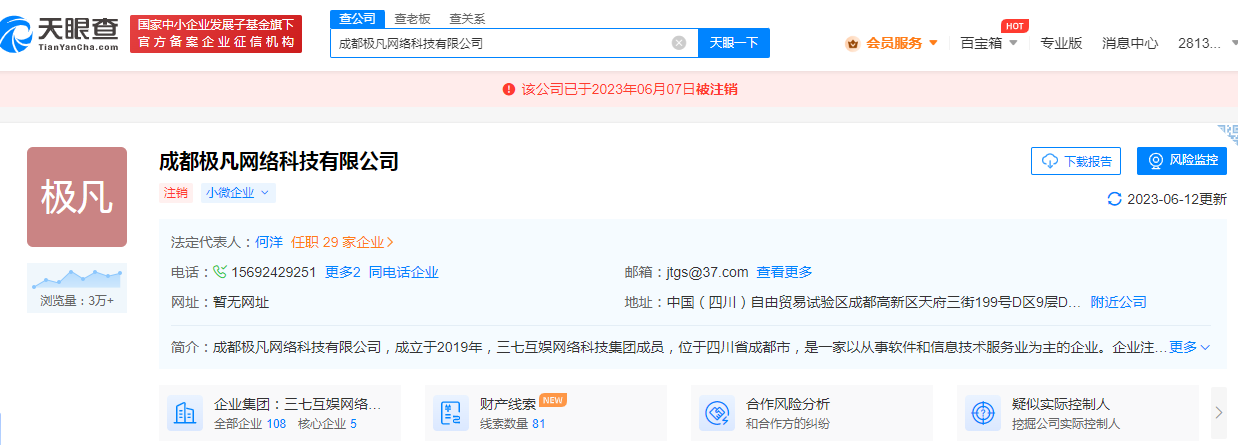Screen dimensions: 1238x445
Task: Click the 企业集团 building icon
Action: [x=185, y=413]
